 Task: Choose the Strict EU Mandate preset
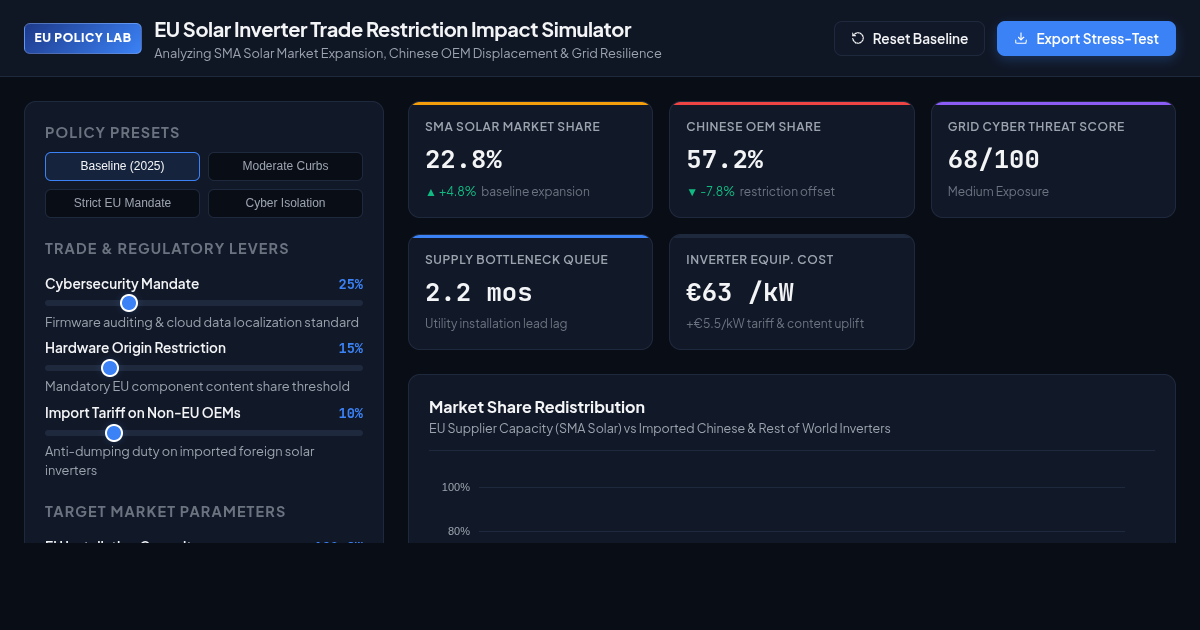(x=122, y=203)
